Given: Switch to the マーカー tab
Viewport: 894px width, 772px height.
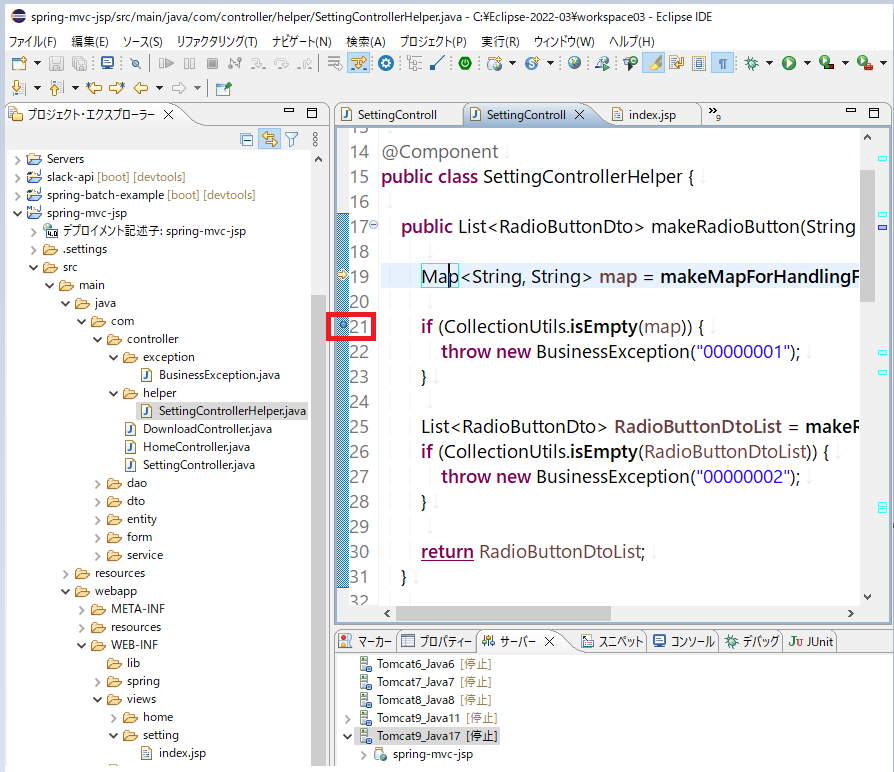Looking at the screenshot, I should coord(365,642).
